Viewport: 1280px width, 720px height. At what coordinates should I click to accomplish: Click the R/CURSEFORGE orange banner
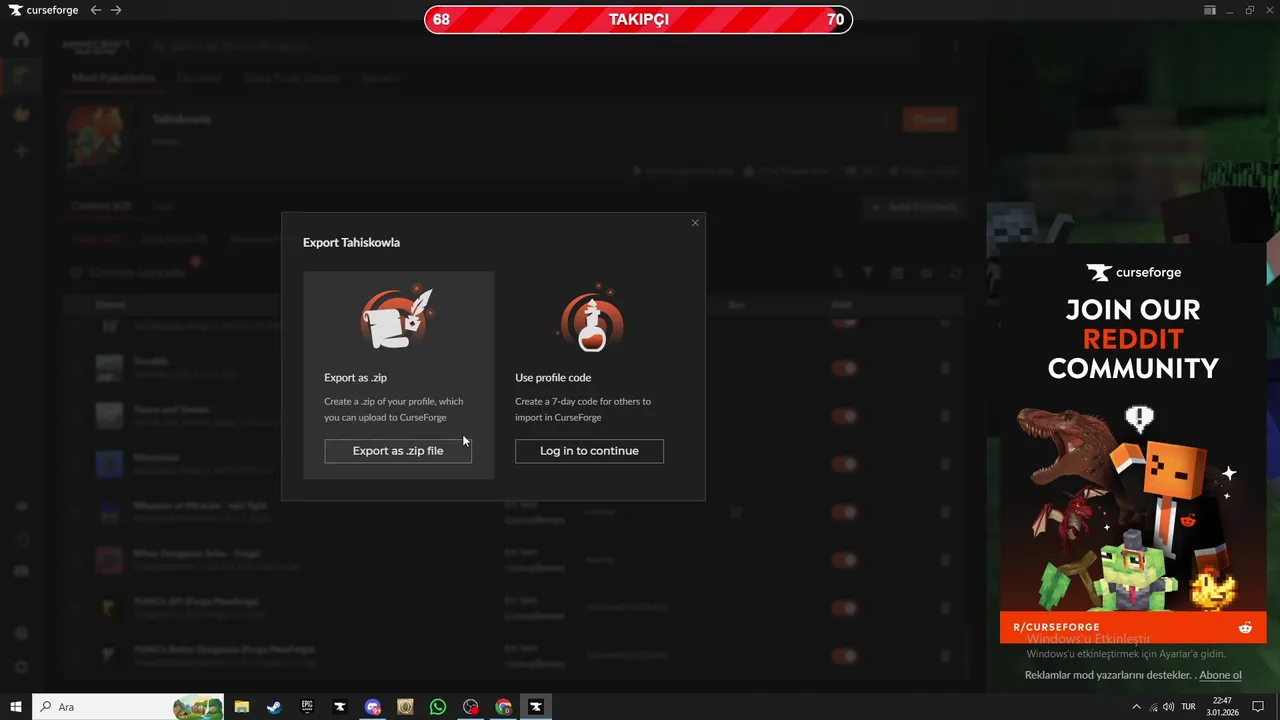pos(1133,627)
